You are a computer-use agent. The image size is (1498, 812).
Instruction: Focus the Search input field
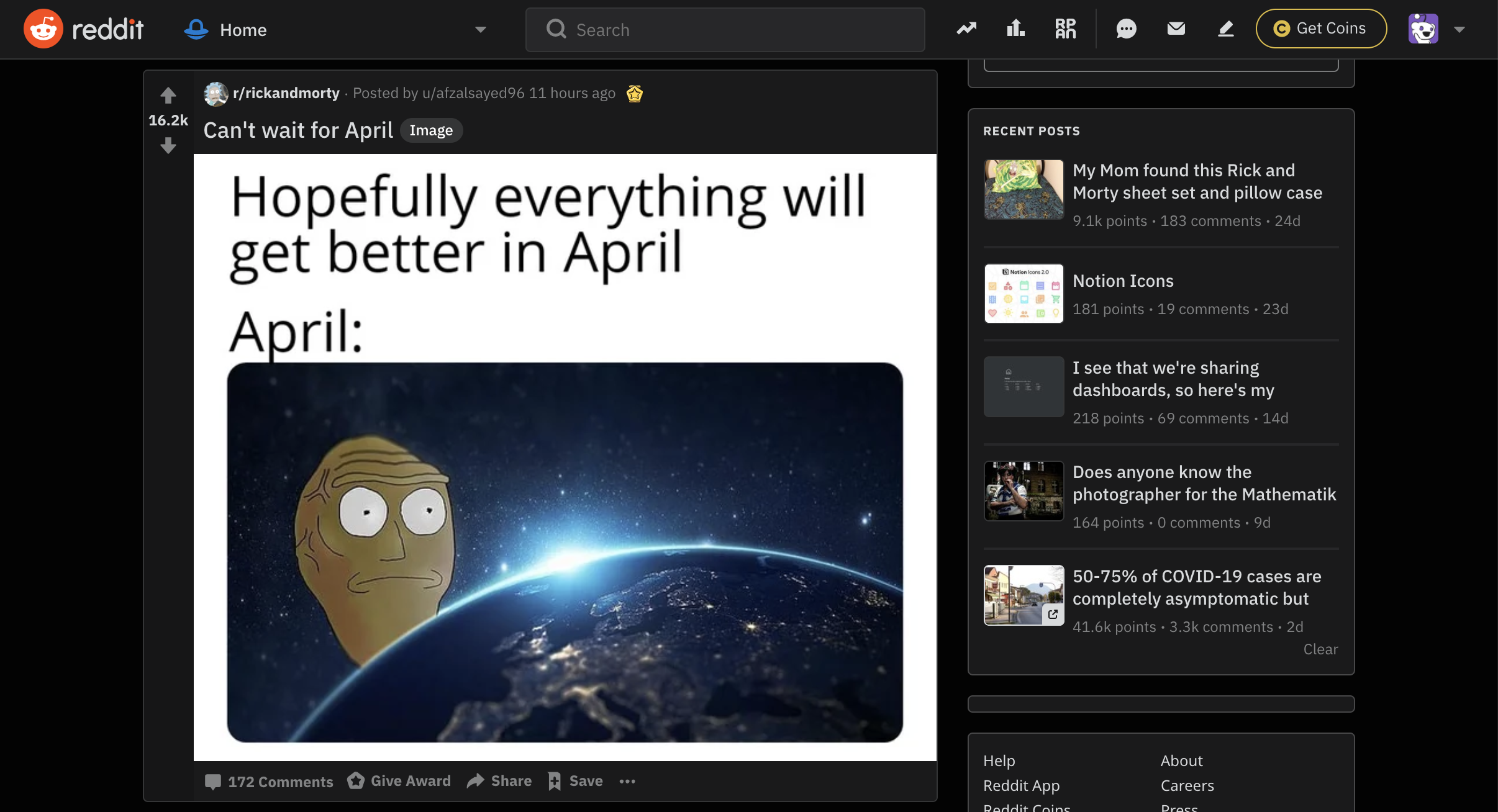[x=725, y=29]
